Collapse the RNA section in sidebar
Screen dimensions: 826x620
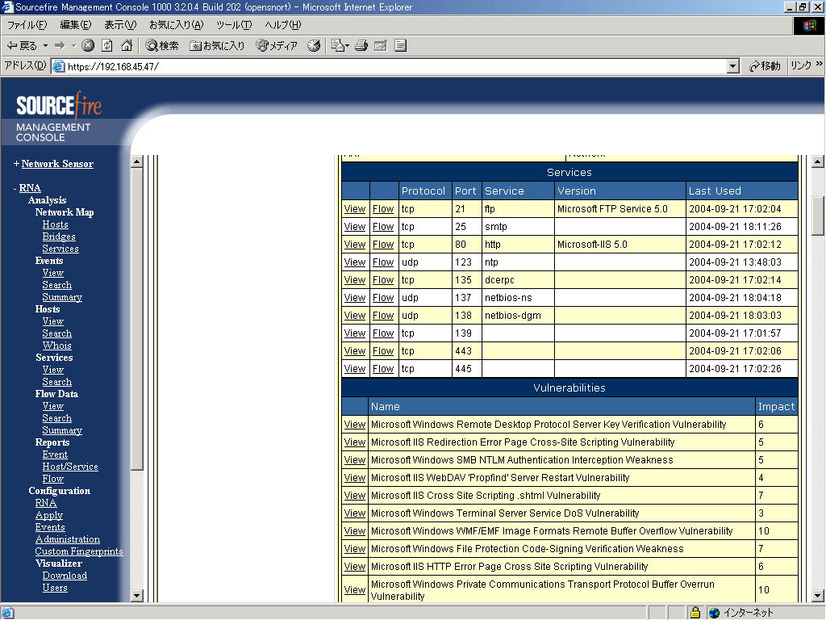pos(15,188)
